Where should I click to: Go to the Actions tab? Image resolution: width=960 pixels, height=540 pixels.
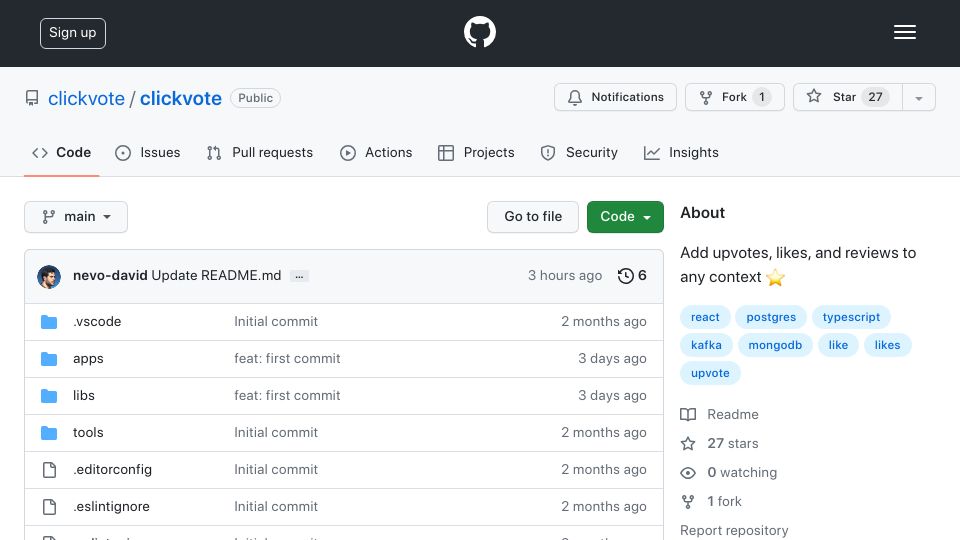click(x=376, y=152)
